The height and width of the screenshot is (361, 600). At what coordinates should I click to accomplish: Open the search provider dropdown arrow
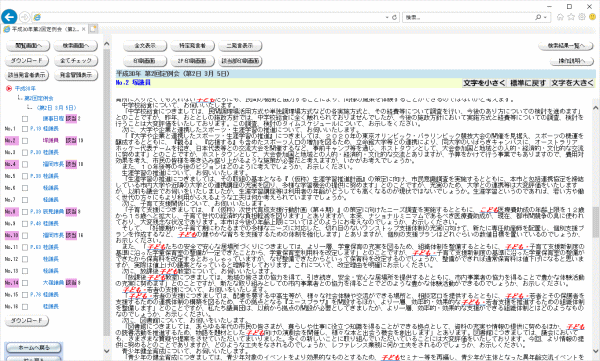tap(545, 18)
